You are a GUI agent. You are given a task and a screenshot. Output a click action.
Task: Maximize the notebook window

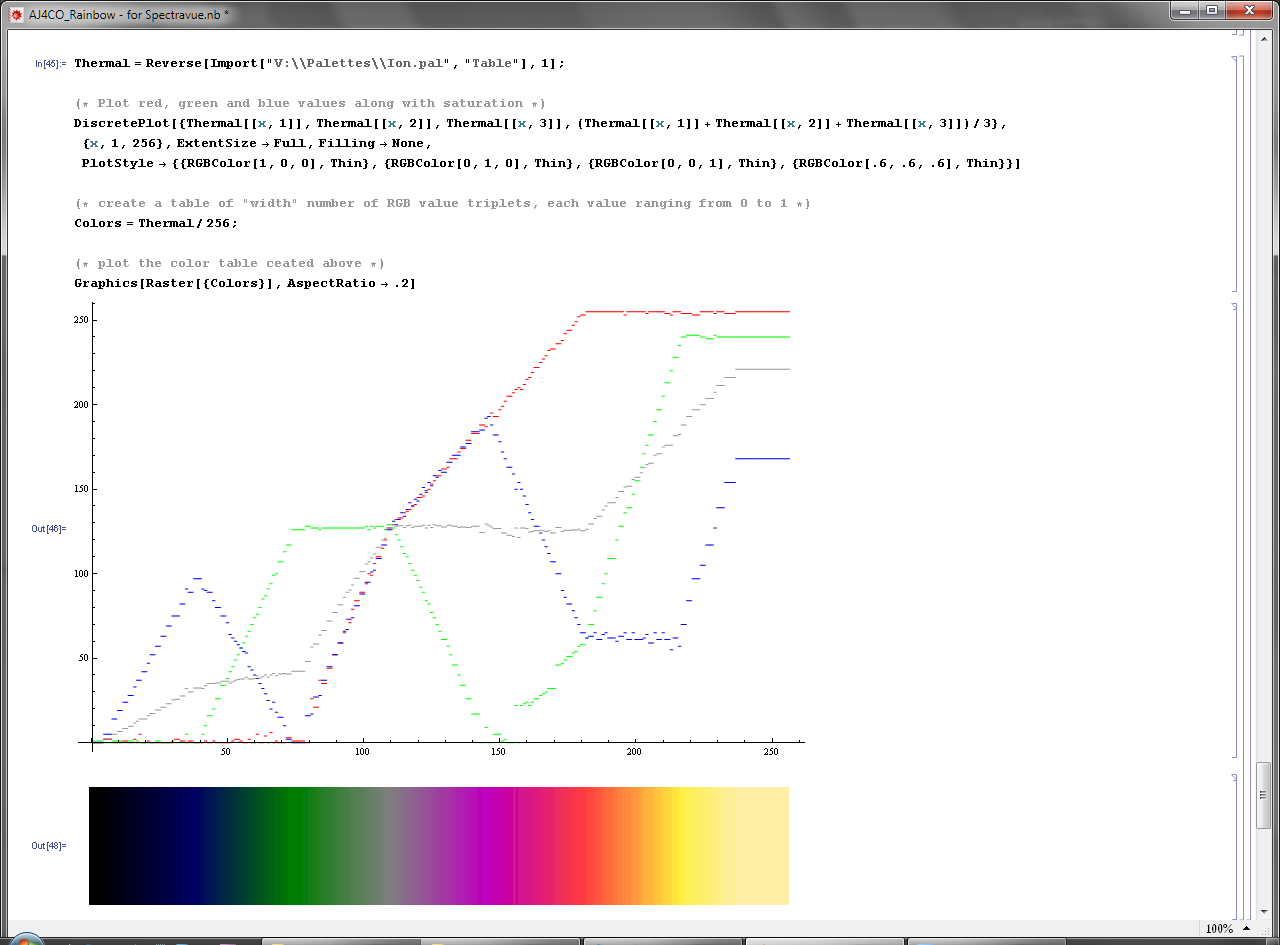tap(1212, 11)
